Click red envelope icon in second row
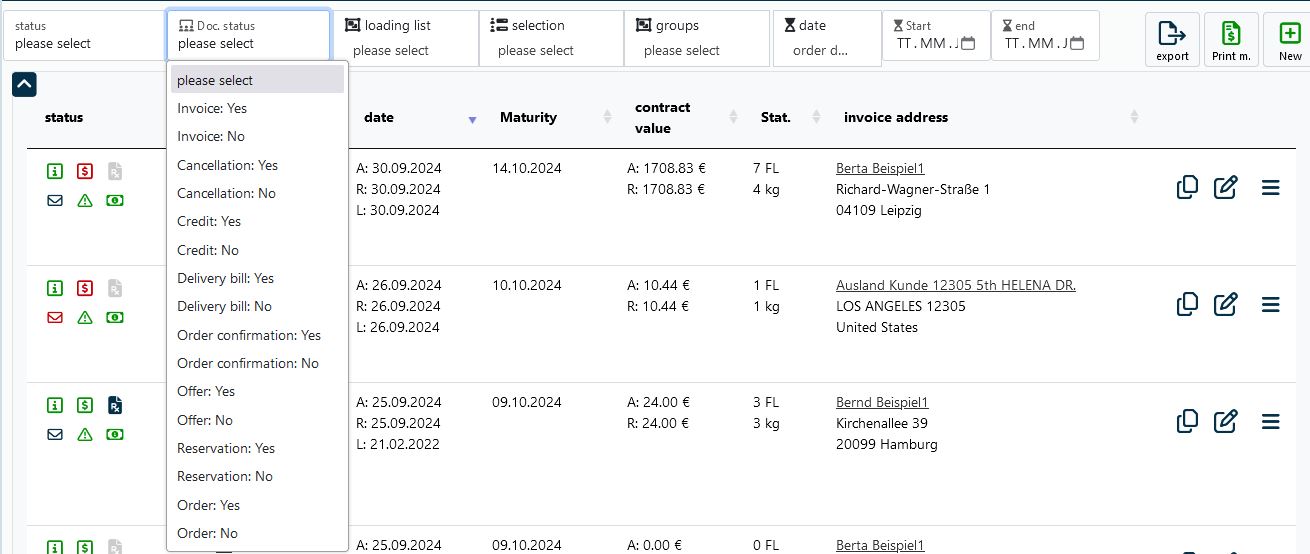The width and height of the screenshot is (1310, 554). point(55,317)
